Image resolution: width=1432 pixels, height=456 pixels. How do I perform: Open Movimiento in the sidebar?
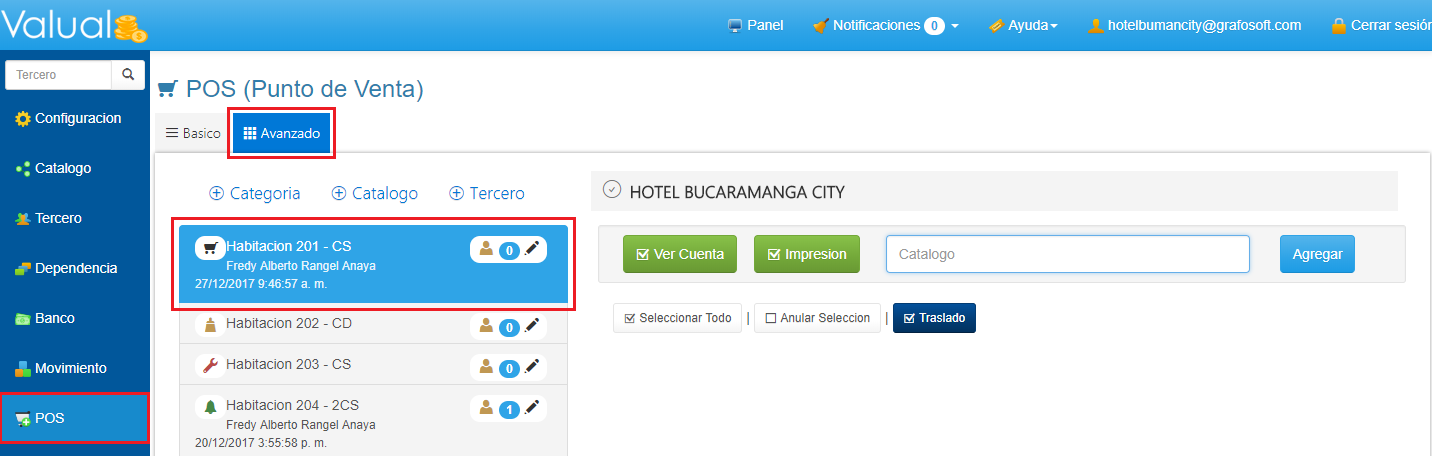(70, 368)
